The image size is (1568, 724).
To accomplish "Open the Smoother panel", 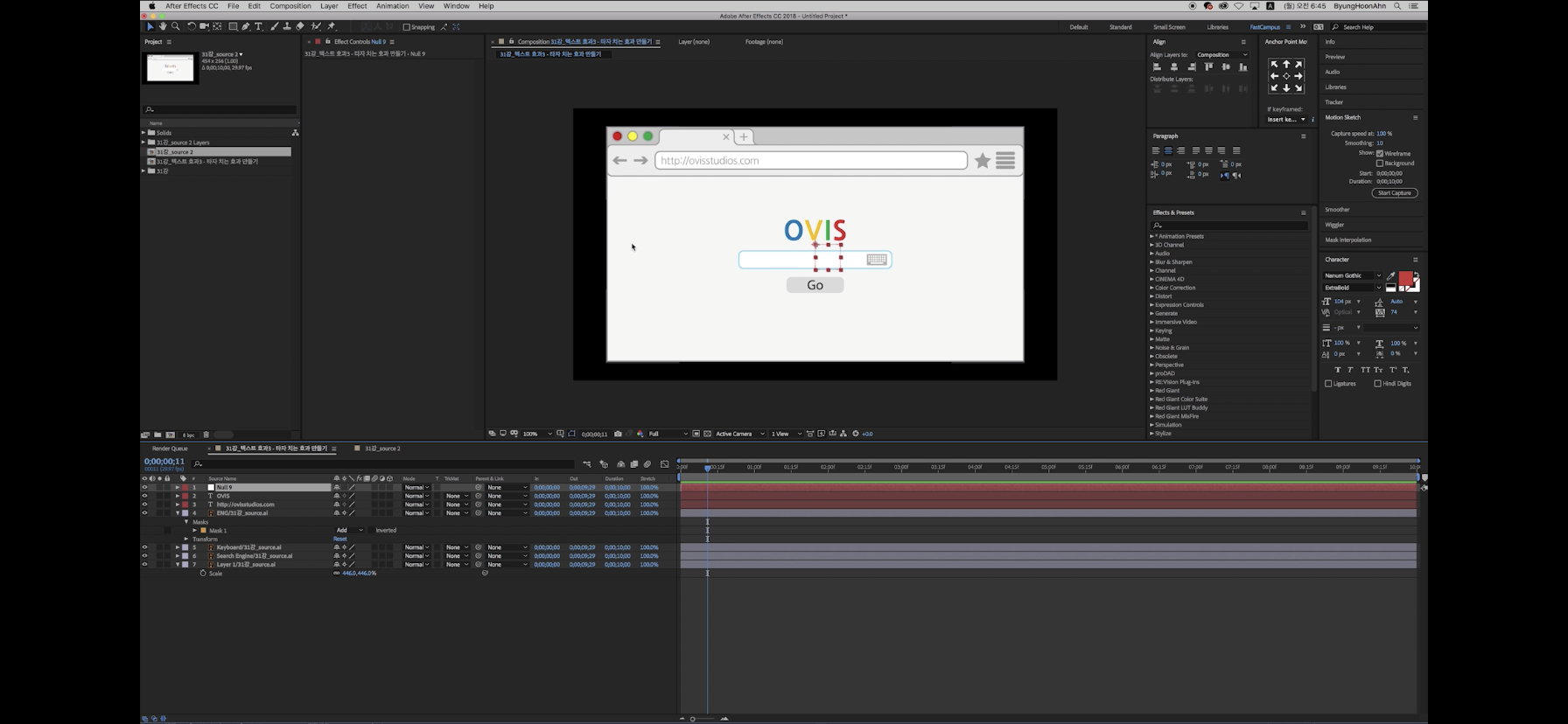I will pos(1337,210).
